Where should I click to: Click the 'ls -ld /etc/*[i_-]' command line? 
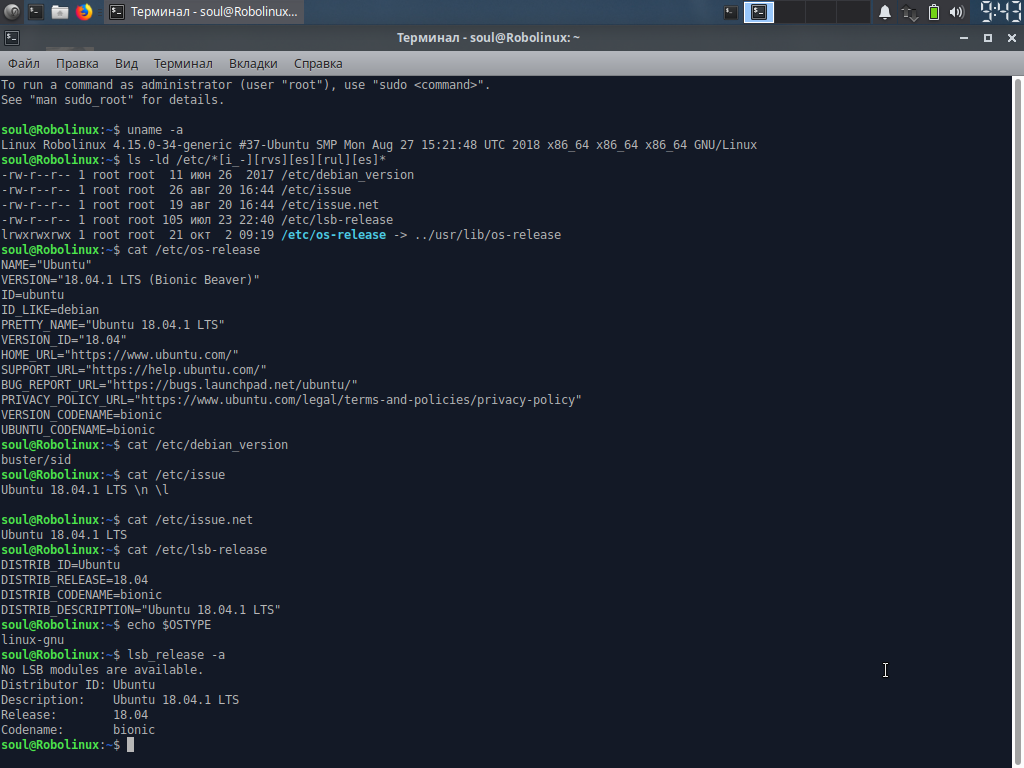(x=193, y=159)
